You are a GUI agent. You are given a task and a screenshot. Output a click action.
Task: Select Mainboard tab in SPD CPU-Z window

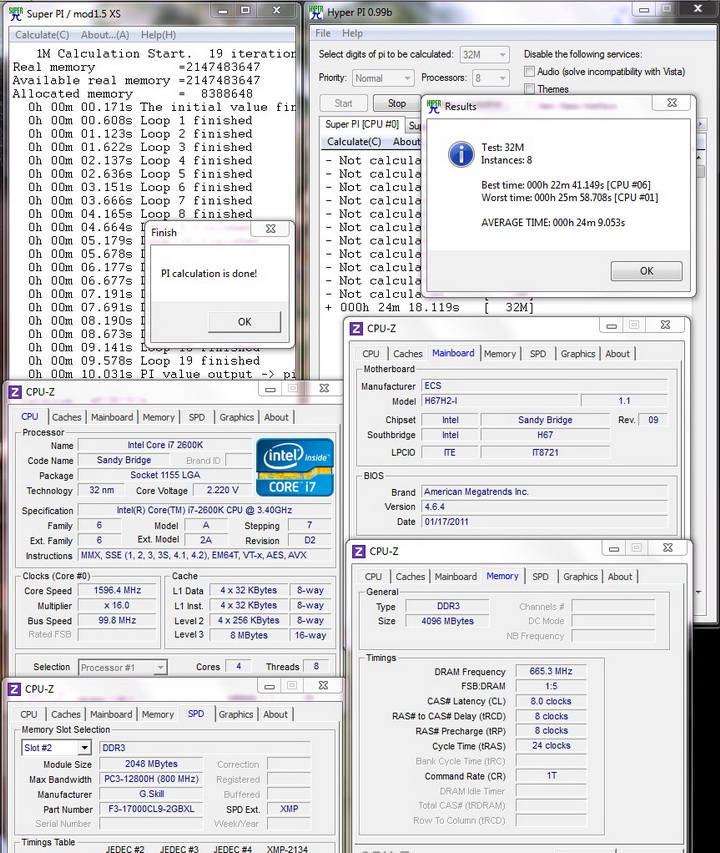(111, 714)
